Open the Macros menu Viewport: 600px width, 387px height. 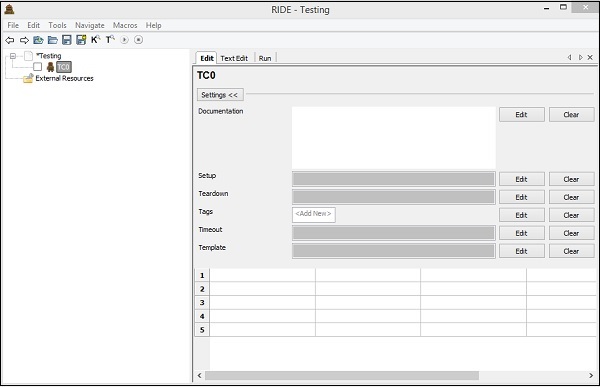(x=125, y=25)
